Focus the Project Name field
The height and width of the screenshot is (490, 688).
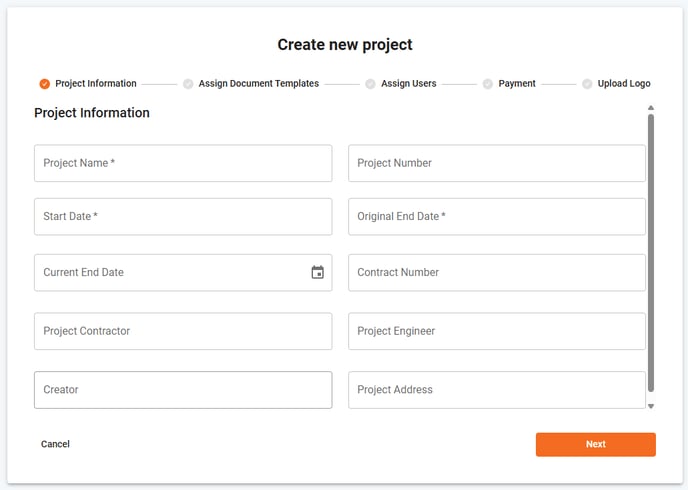183,163
